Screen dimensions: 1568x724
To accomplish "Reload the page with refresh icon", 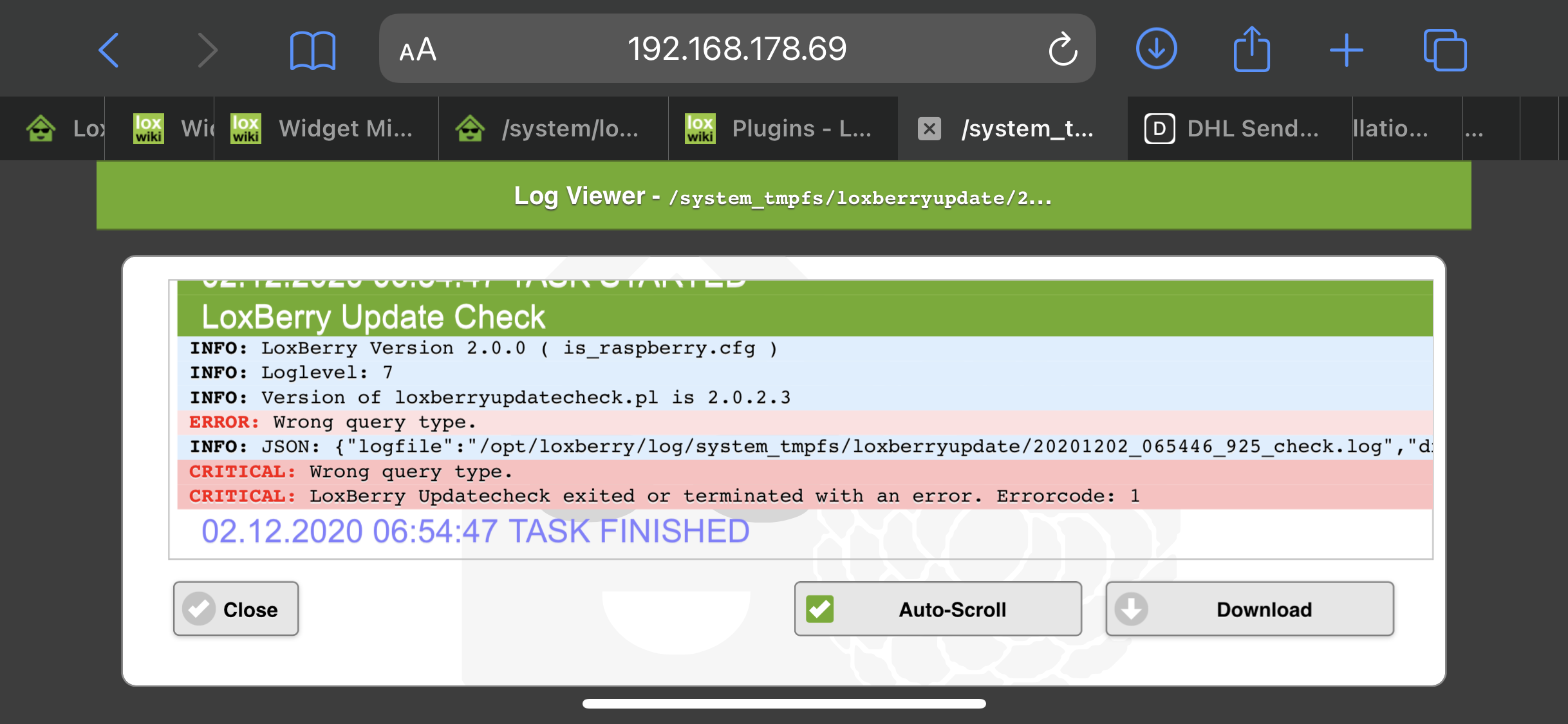I will 1063,50.
